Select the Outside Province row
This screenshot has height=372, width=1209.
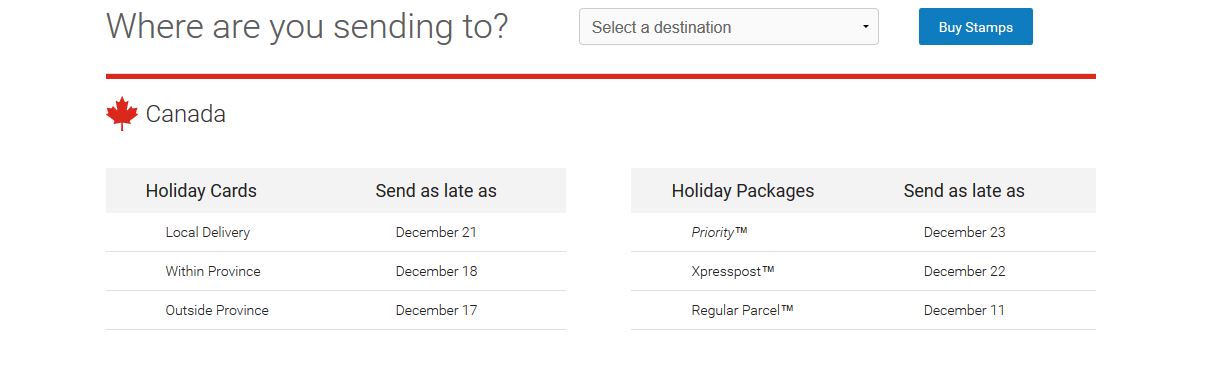(336, 310)
